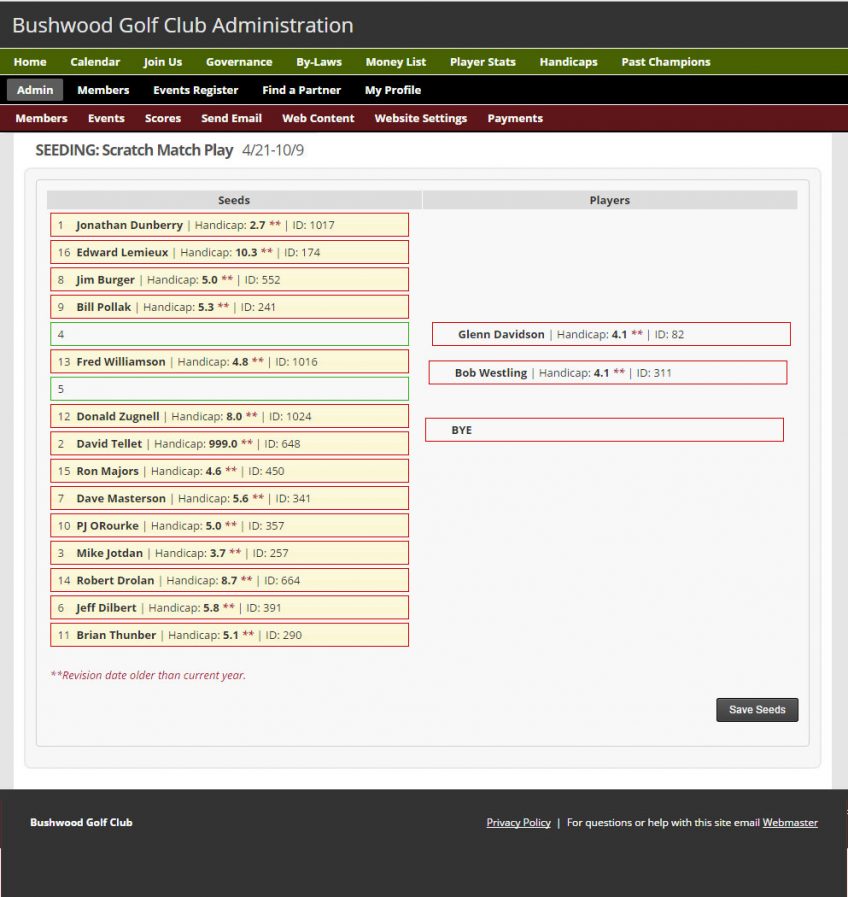Go to Find a Partner
This screenshot has height=897, width=848.
[301, 89]
